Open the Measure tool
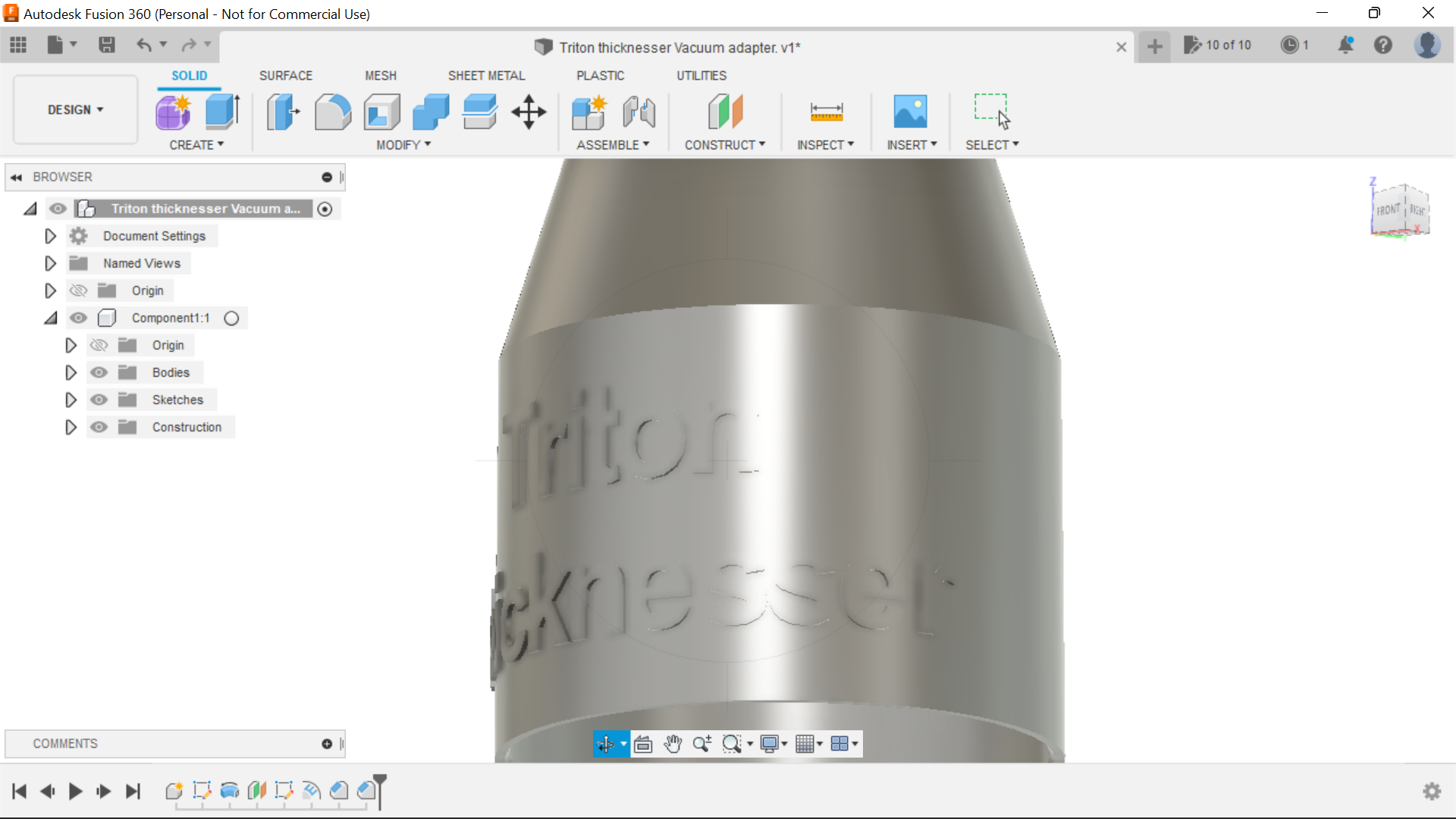1456x819 pixels. point(826,111)
